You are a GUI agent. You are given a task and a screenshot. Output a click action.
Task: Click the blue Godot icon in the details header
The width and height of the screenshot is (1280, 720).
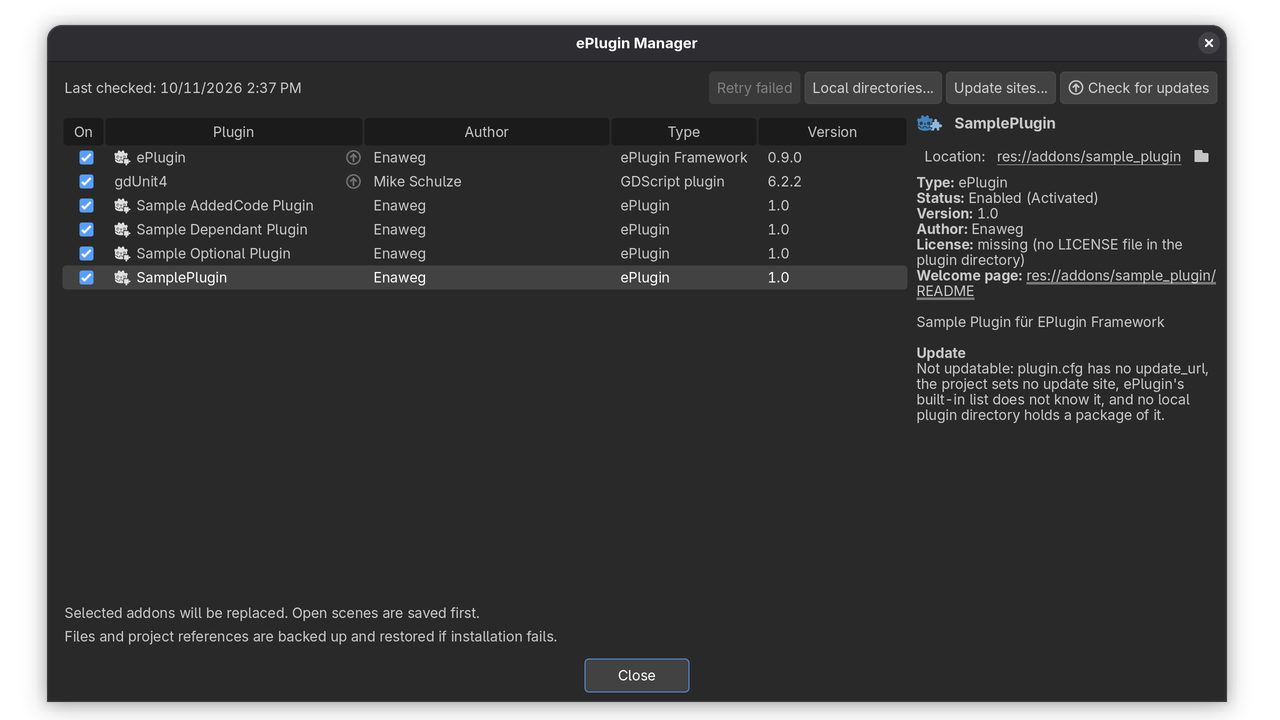pyautogui.click(x=930, y=124)
